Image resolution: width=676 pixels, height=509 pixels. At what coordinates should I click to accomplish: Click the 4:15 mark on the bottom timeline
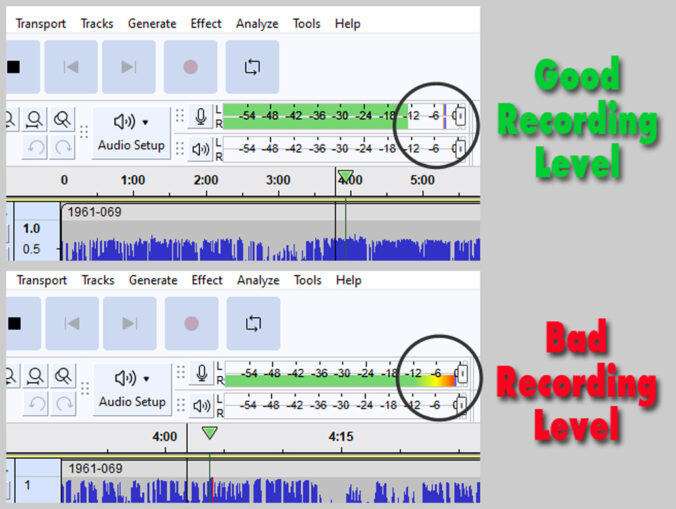341,437
